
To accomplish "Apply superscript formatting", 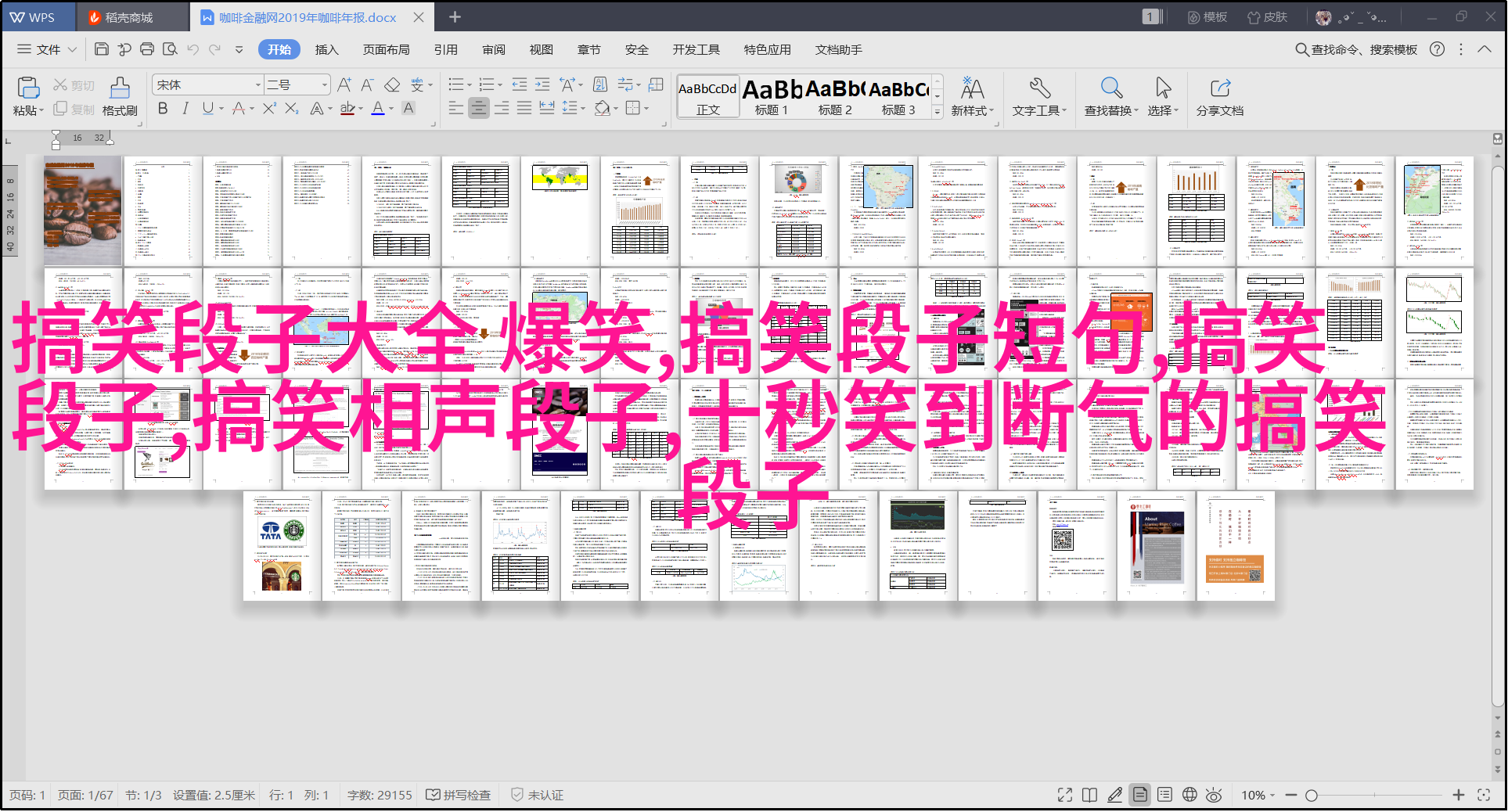I will coord(269,109).
